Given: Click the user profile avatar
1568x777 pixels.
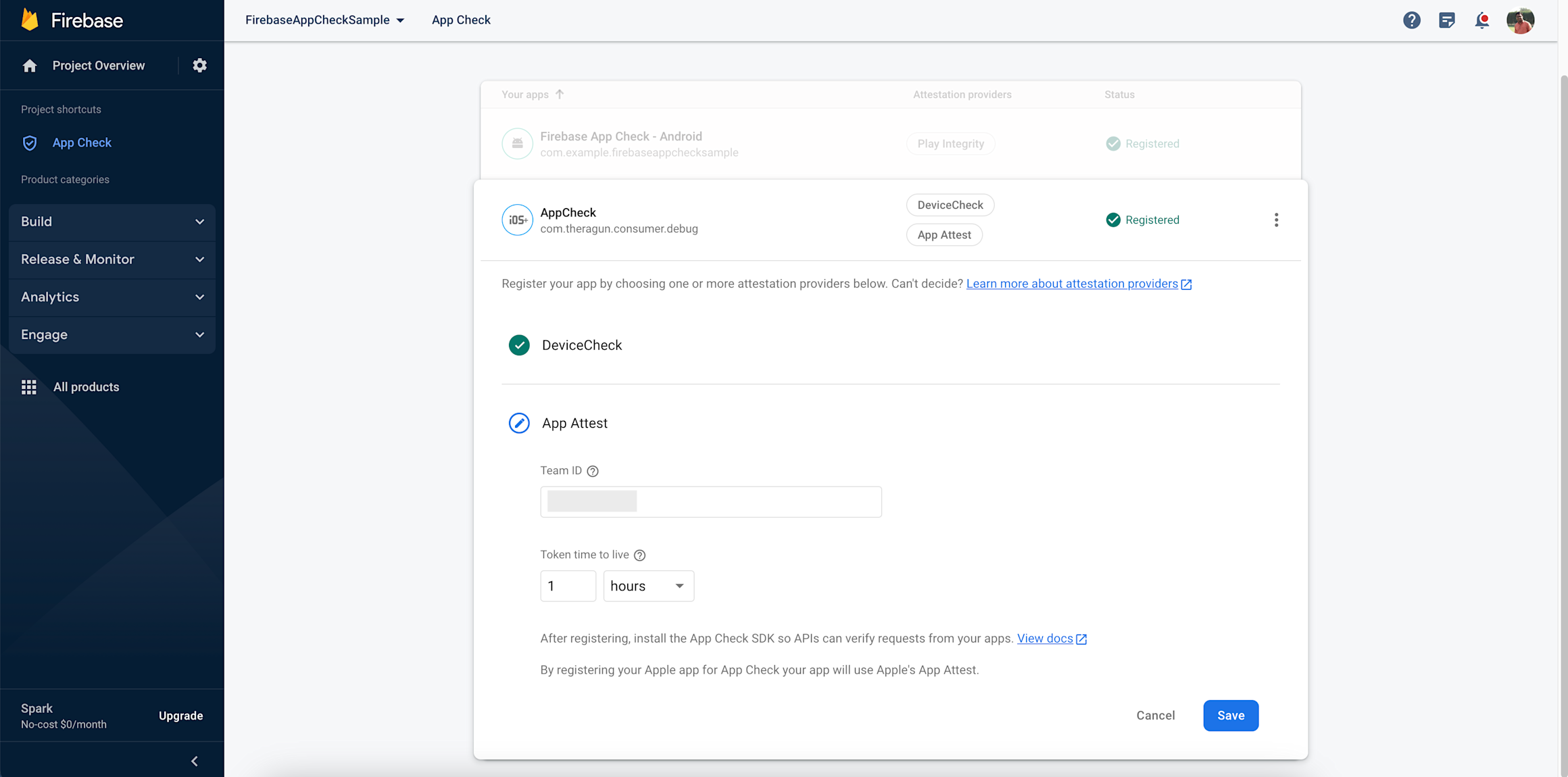Looking at the screenshot, I should pyautogui.click(x=1521, y=20).
